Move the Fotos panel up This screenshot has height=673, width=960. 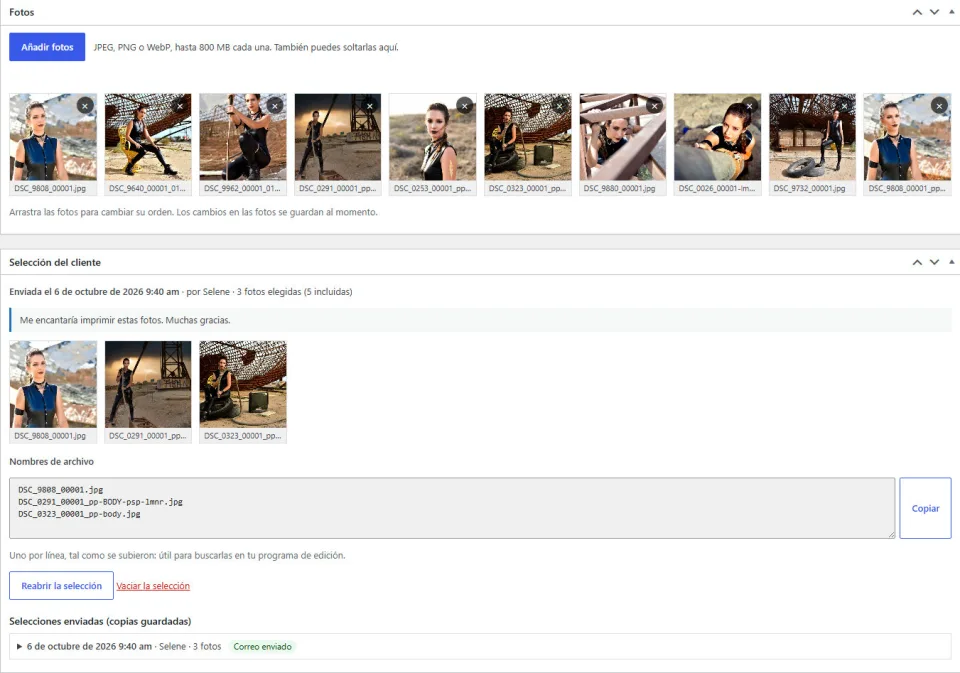[x=917, y=12]
